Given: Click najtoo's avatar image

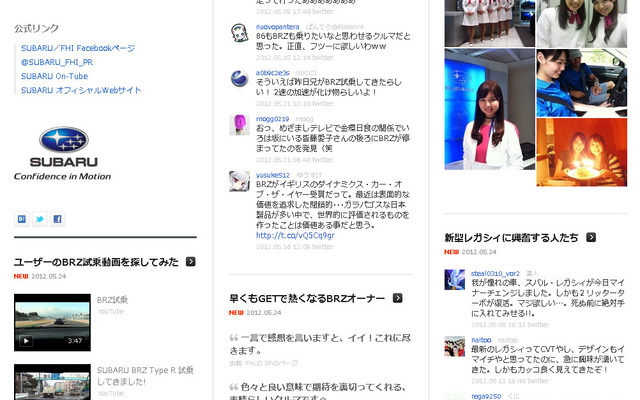Looking at the screenshot, I should click(x=454, y=346).
